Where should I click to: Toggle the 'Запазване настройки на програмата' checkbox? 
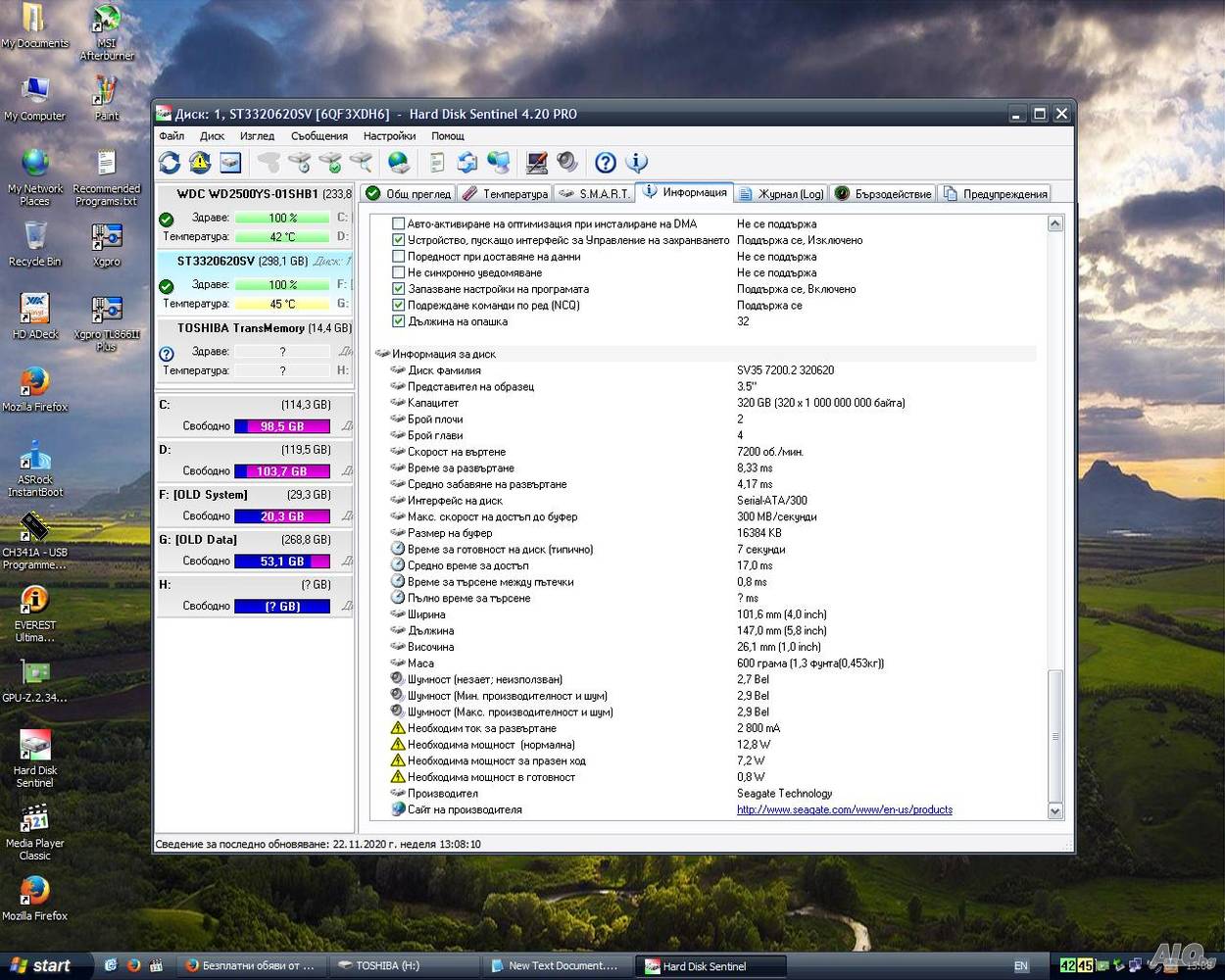pos(399,289)
